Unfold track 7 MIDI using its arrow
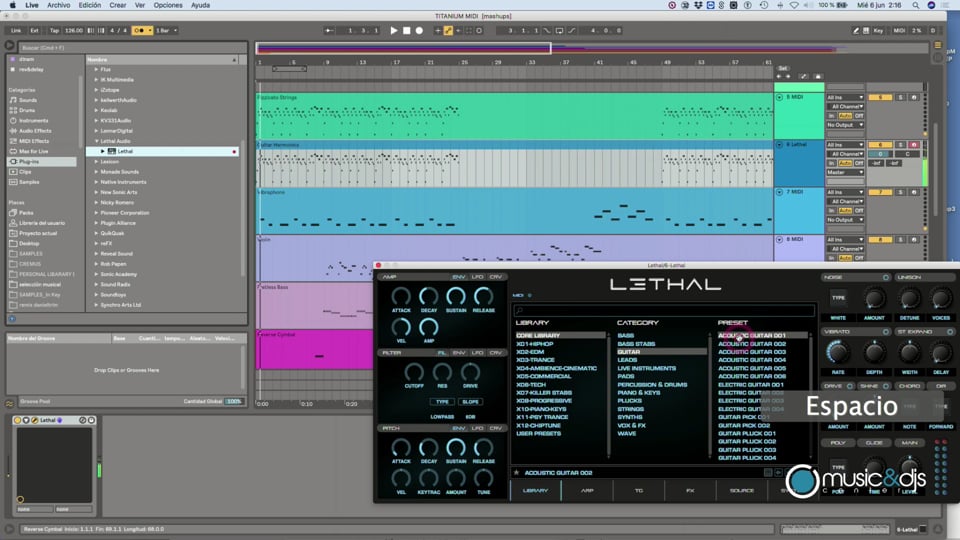Image resolution: width=960 pixels, height=540 pixels. [x=779, y=192]
